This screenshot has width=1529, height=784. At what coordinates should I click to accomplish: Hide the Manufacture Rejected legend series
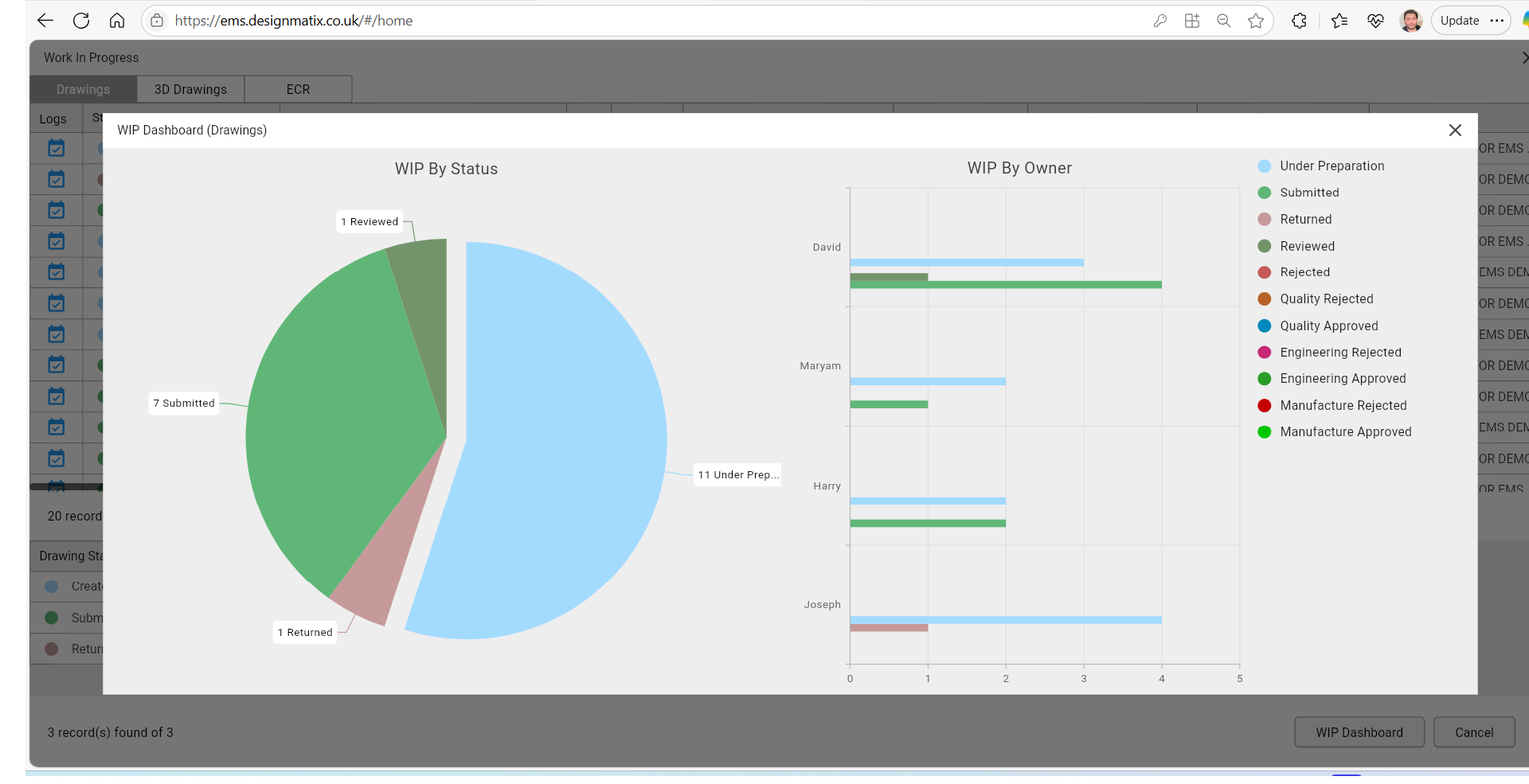[x=1343, y=406]
